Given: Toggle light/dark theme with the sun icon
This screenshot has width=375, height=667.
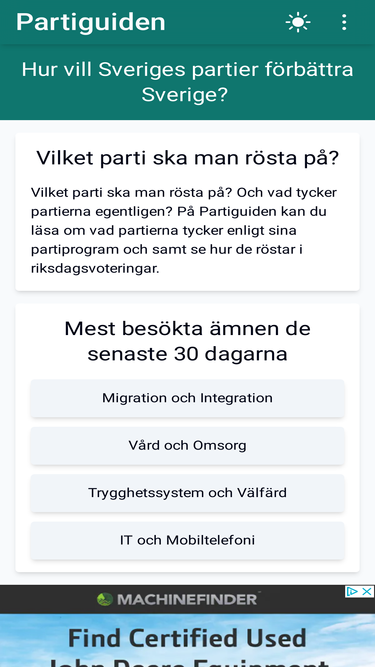Looking at the screenshot, I should [298, 22].
